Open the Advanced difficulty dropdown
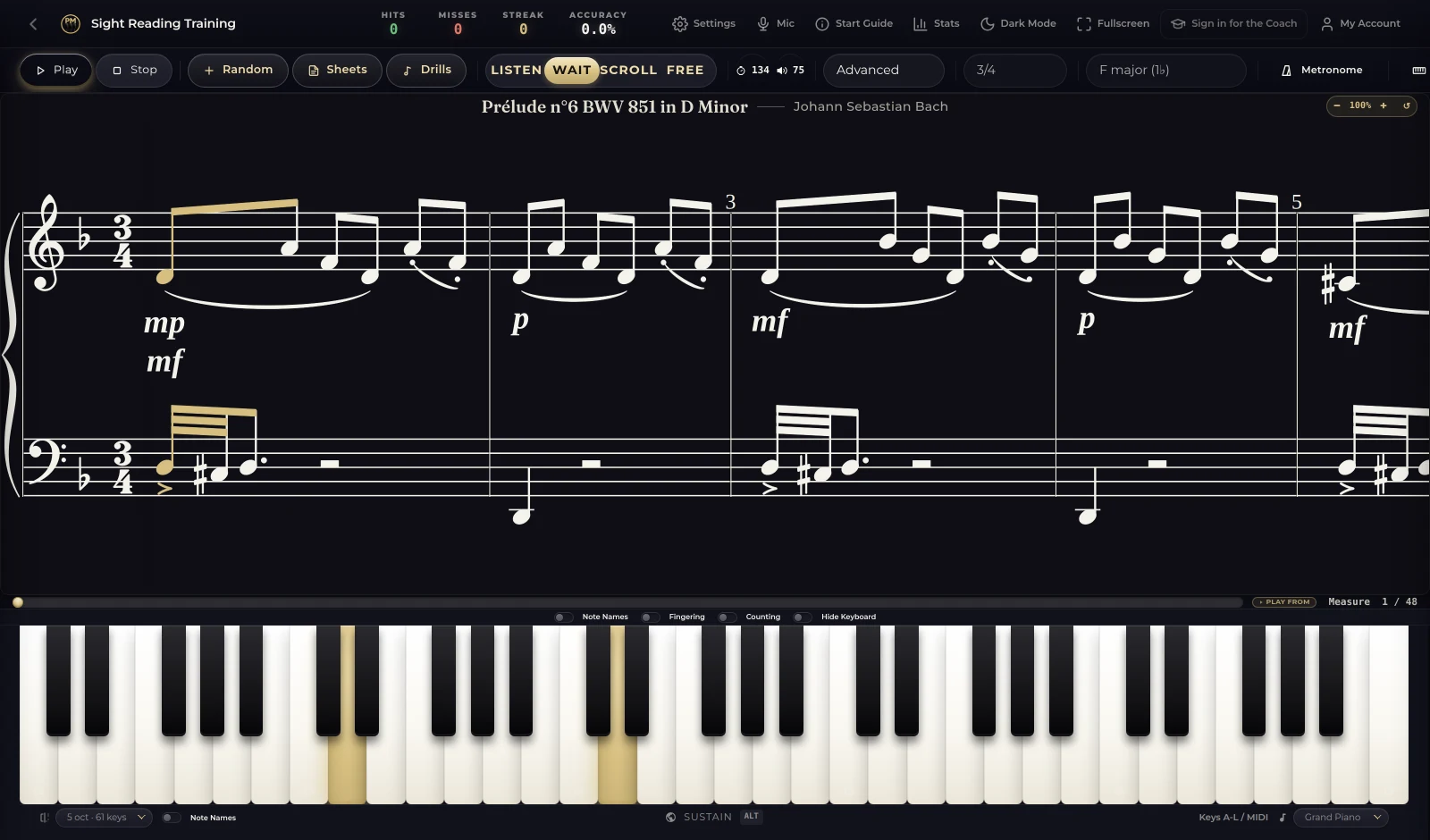 tap(883, 71)
